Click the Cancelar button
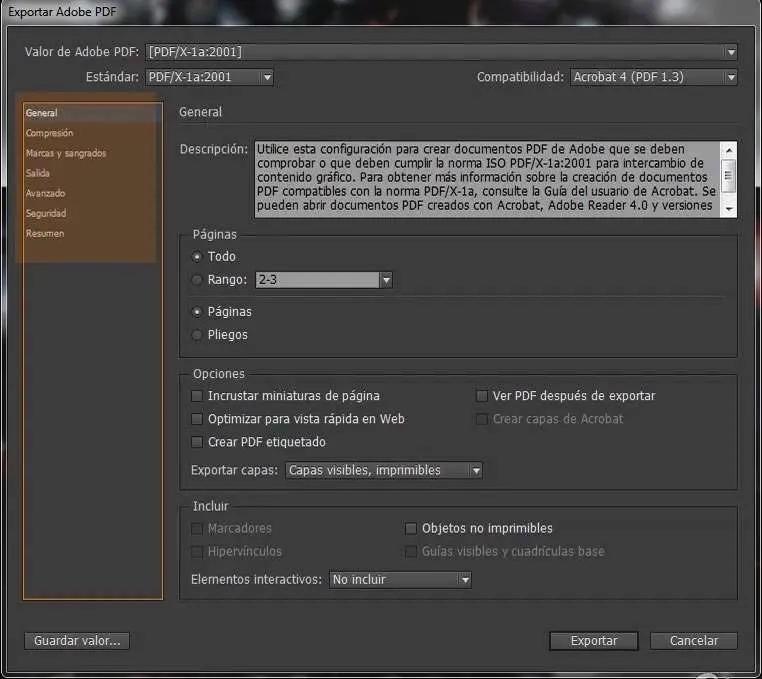 point(693,641)
